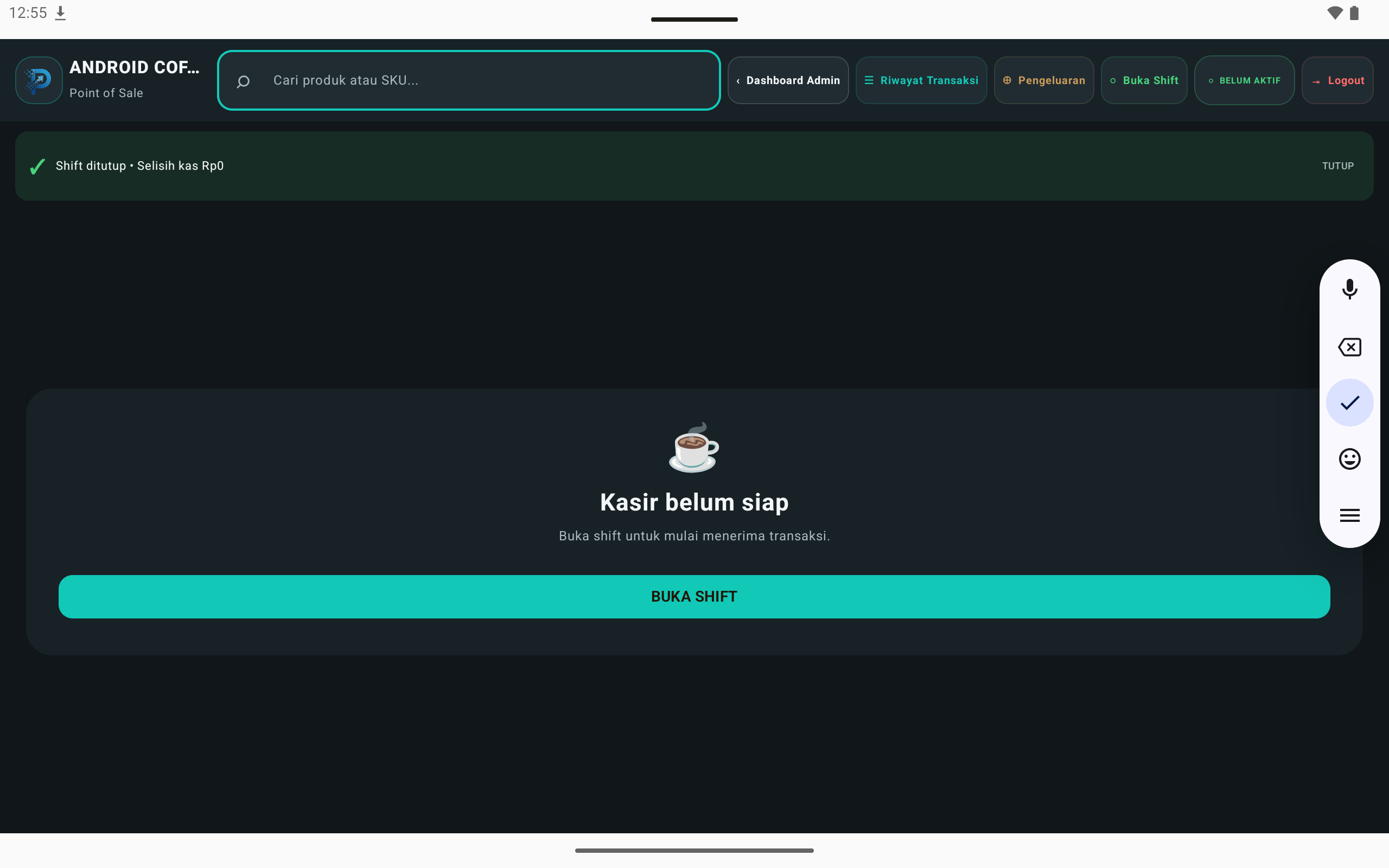This screenshot has width=1389, height=868.
Task: Tap the battery icon in the status bar
Action: (1355, 12)
